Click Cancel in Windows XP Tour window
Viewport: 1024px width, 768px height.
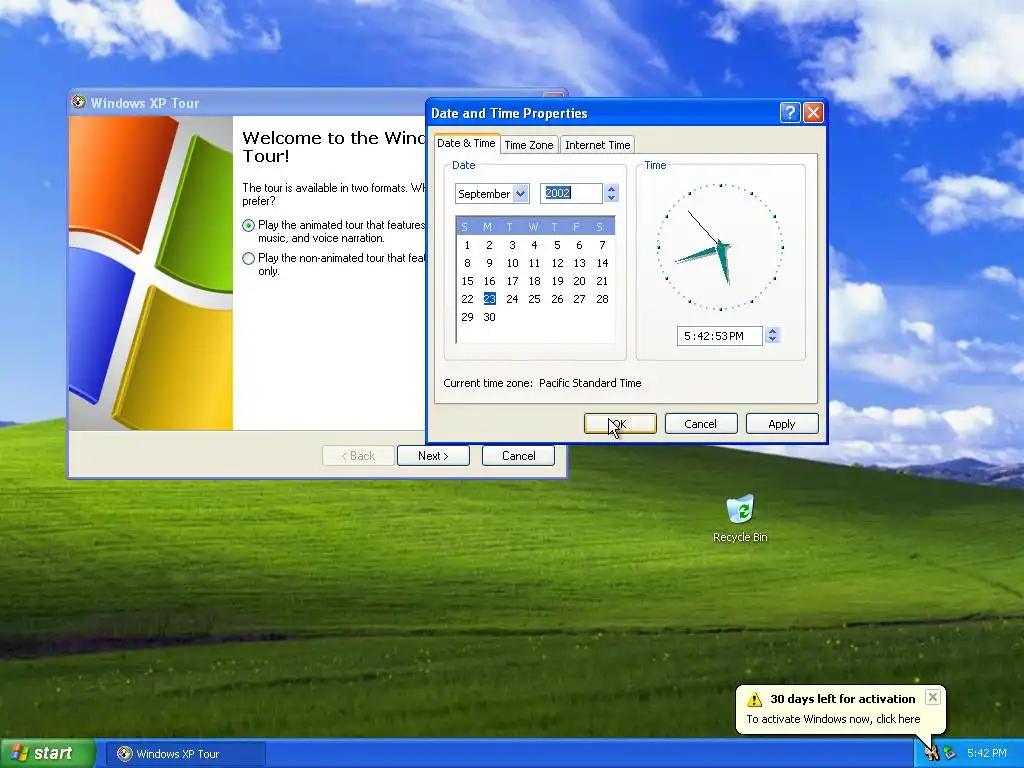(x=519, y=456)
